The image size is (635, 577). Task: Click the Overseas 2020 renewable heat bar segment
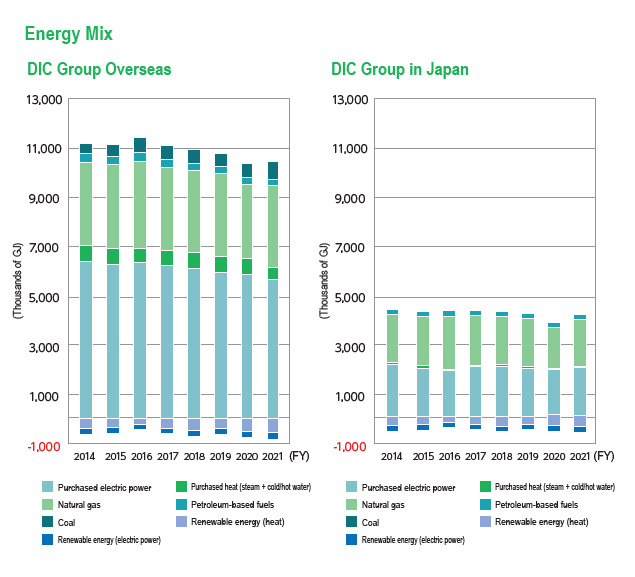pos(247,425)
